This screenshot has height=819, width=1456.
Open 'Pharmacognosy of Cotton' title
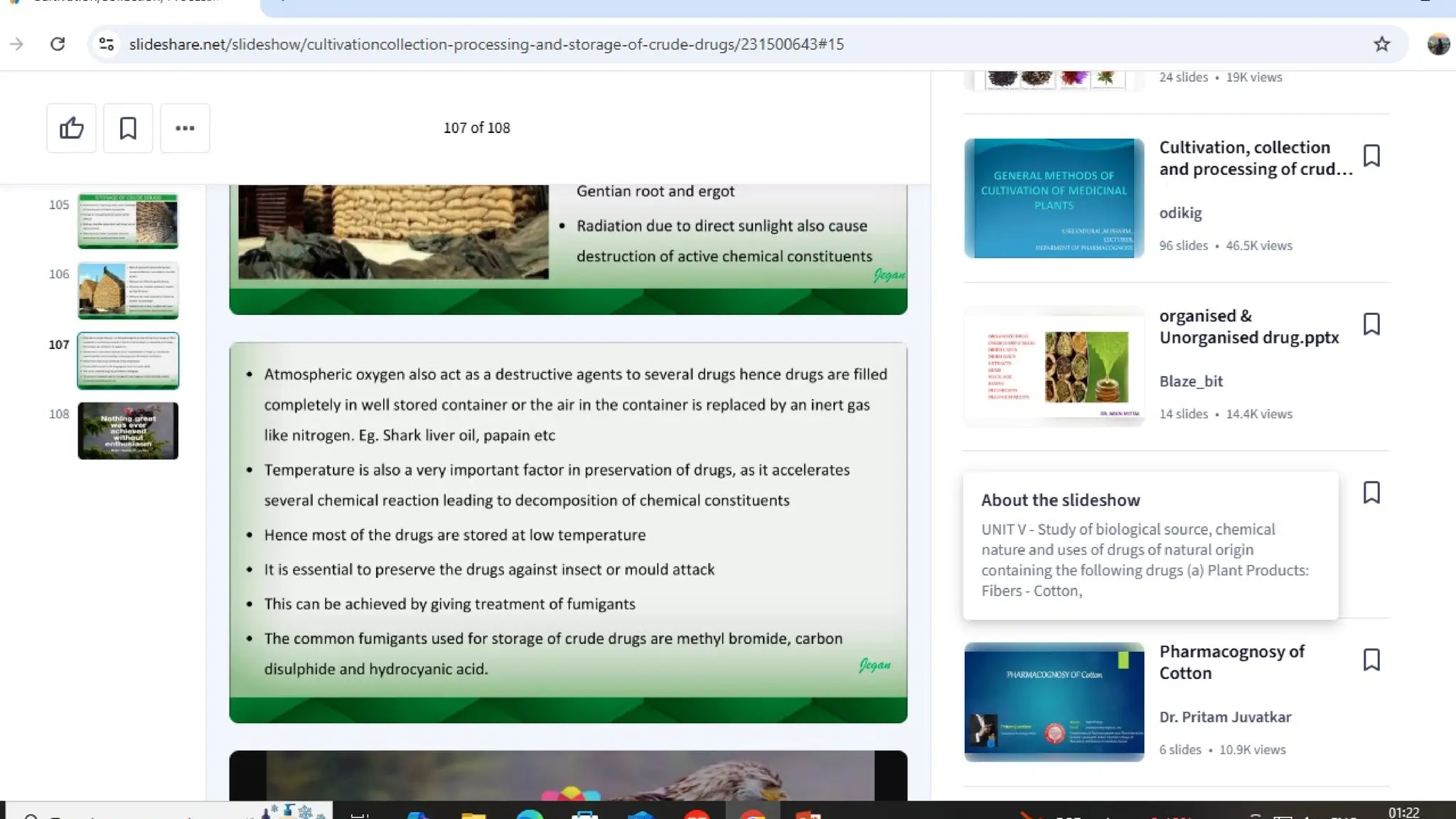click(1232, 662)
